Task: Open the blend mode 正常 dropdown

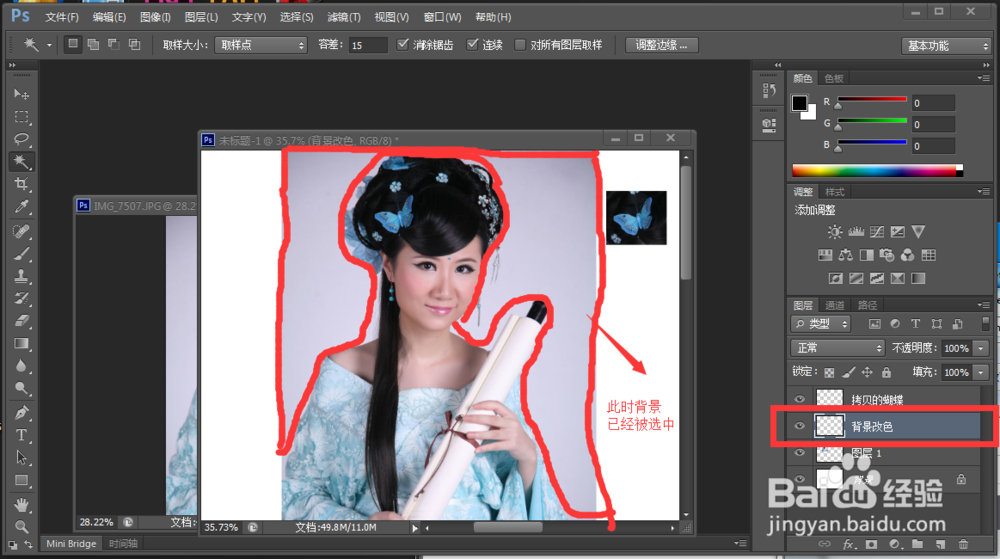Action: 838,348
